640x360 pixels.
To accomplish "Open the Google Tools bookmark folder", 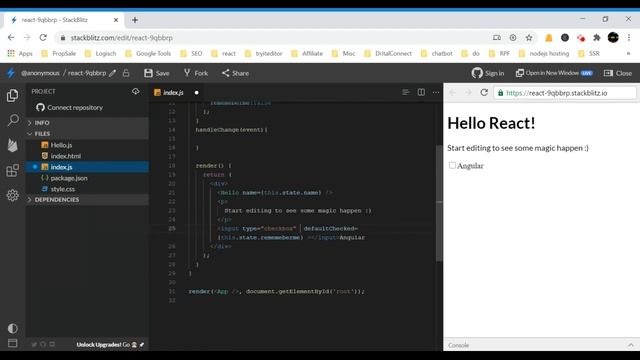I will click(x=148, y=53).
